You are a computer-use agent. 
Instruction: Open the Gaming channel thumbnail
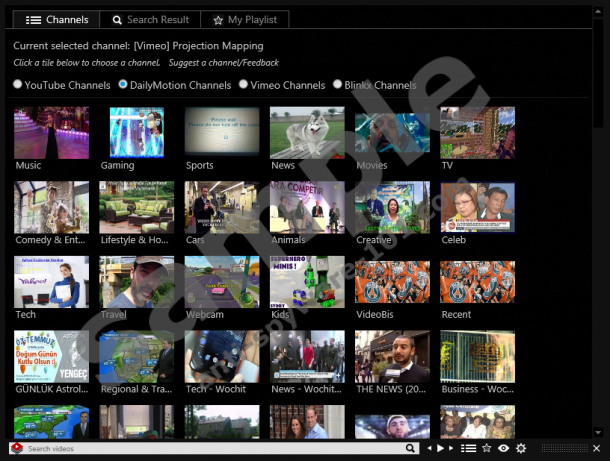(136, 133)
